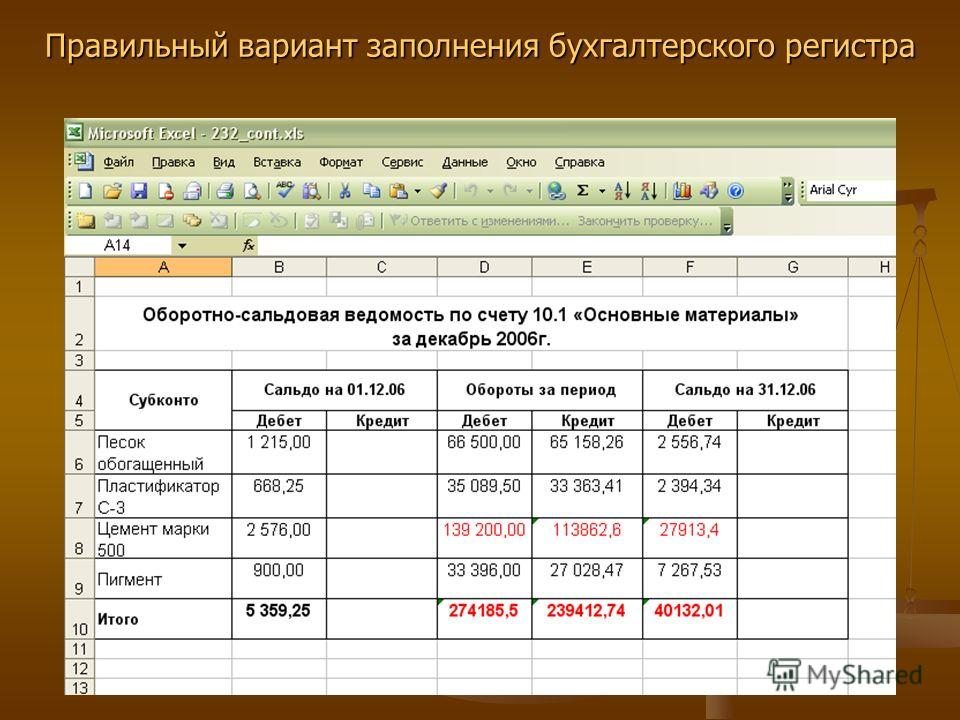The image size is (960, 720).
Task: Click the AutoSum sigma icon
Action: coord(583,190)
